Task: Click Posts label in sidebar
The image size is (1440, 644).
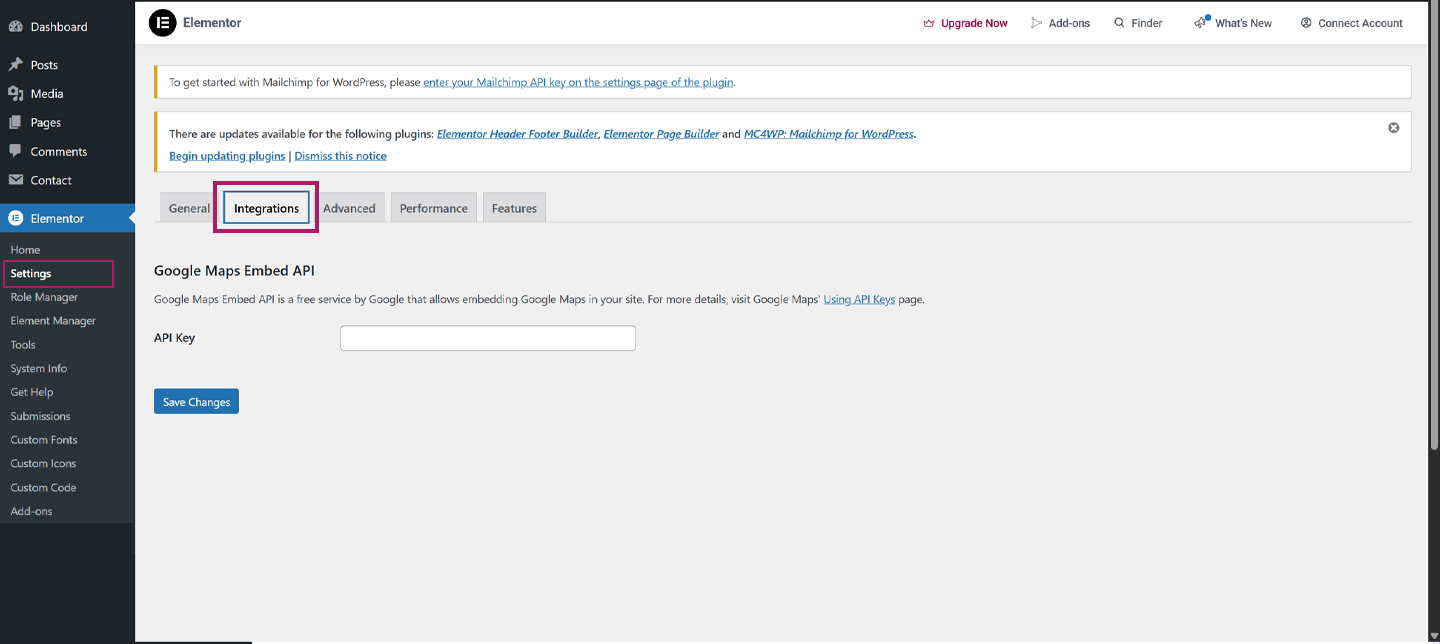Action: (44, 65)
